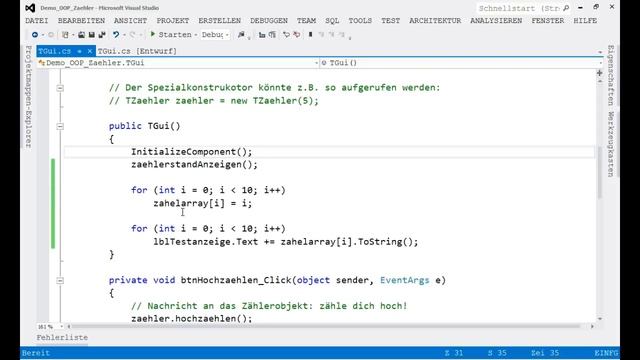The image size is (640, 360).
Task: Open the DEBUGGEN menu
Action: point(269,20)
